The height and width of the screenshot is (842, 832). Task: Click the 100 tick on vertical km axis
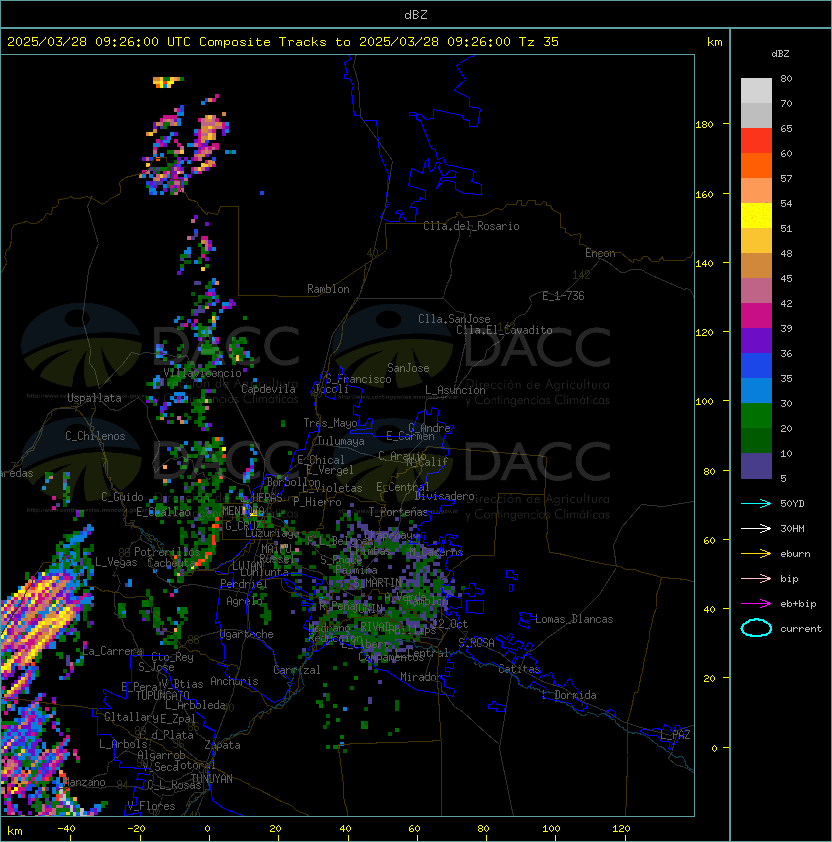click(704, 402)
